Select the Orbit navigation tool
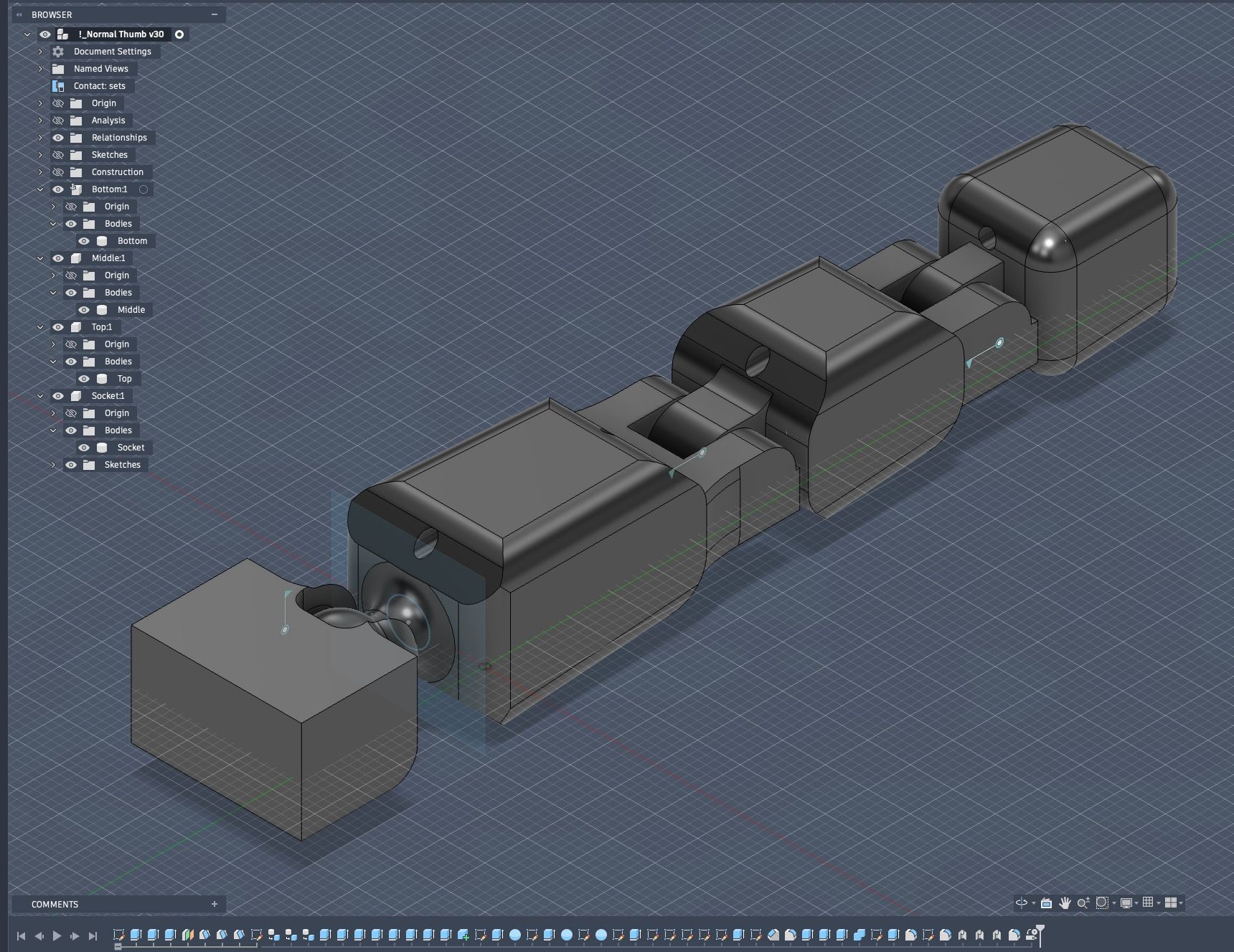Image resolution: width=1234 pixels, height=952 pixels. point(1022,902)
